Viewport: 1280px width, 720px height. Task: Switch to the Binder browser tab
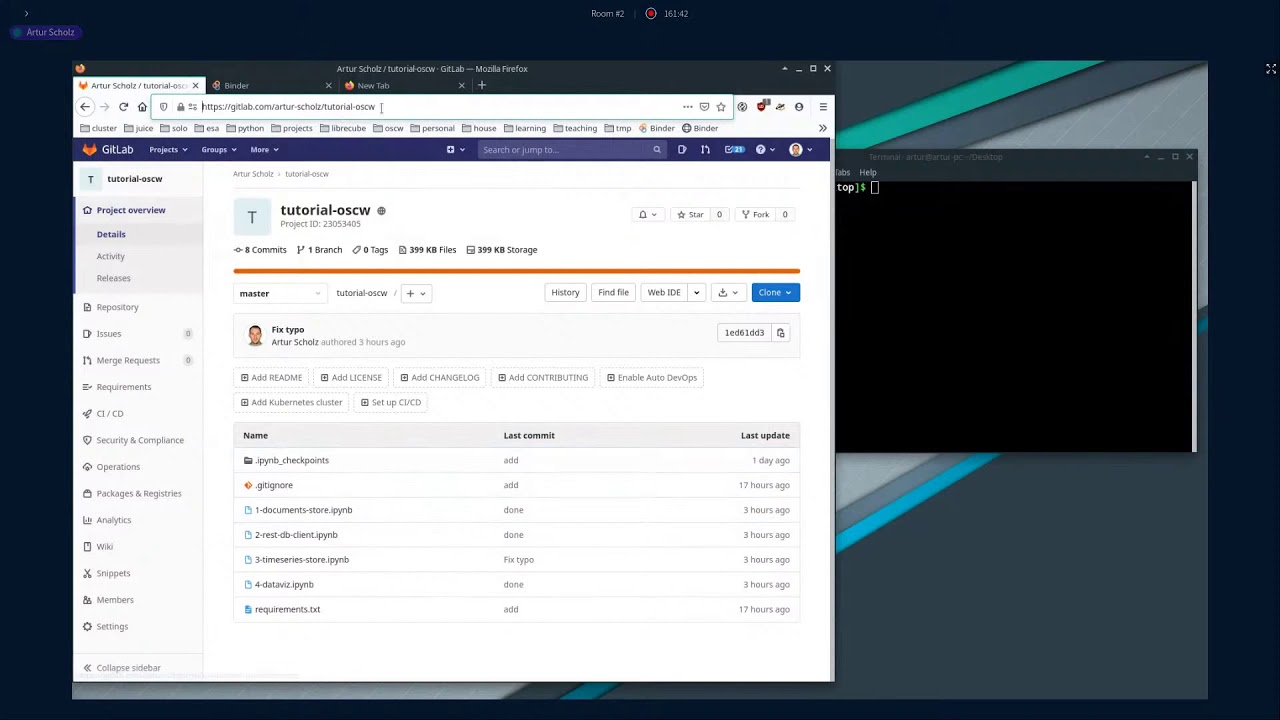coord(270,86)
